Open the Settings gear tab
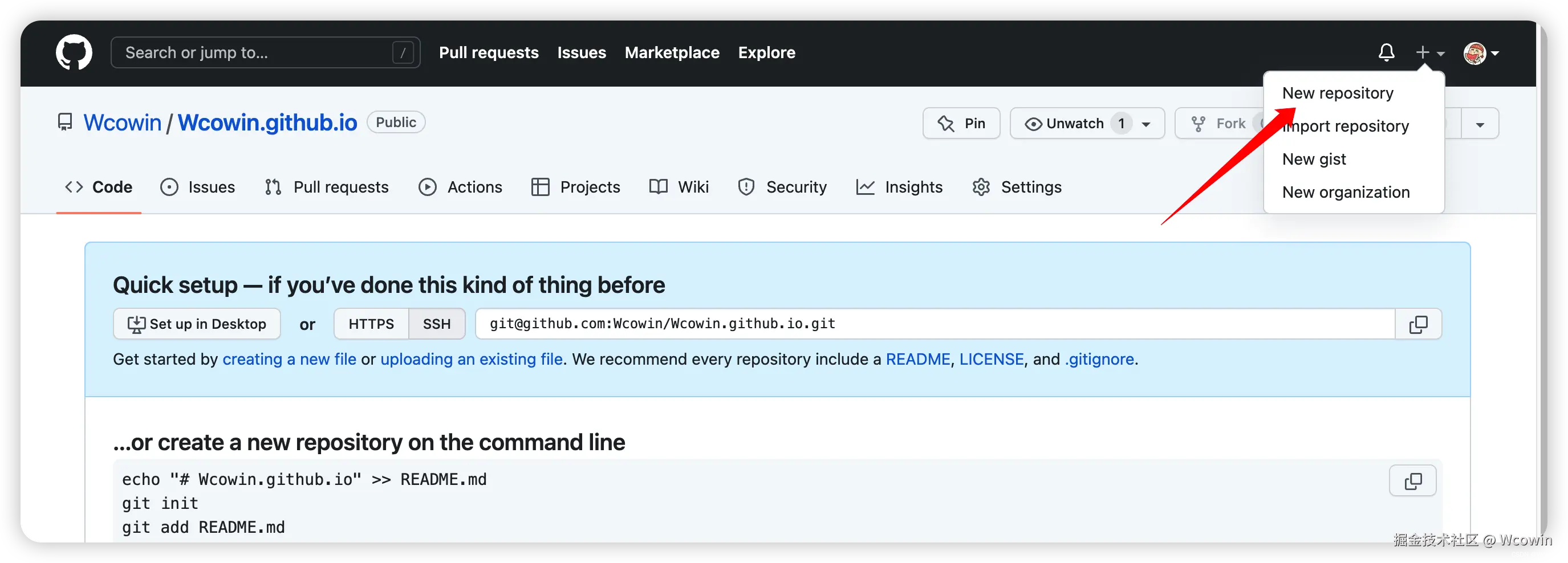The width and height of the screenshot is (1568, 563). pos(1017,187)
